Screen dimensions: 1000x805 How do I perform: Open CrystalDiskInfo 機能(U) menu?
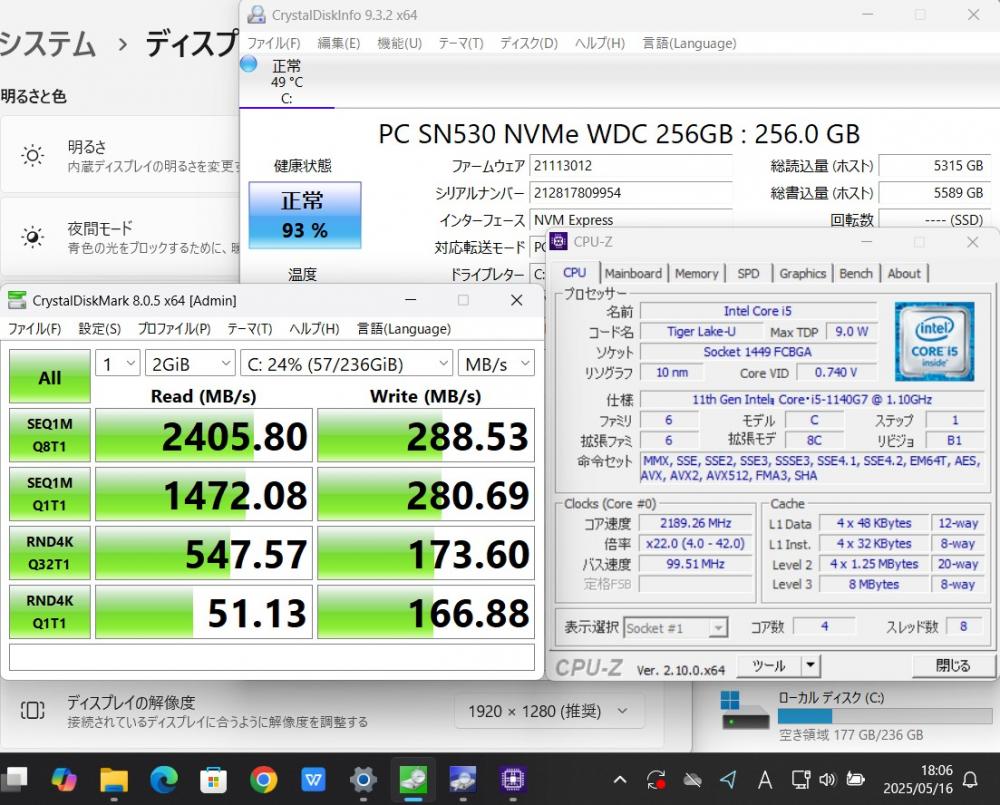click(399, 43)
